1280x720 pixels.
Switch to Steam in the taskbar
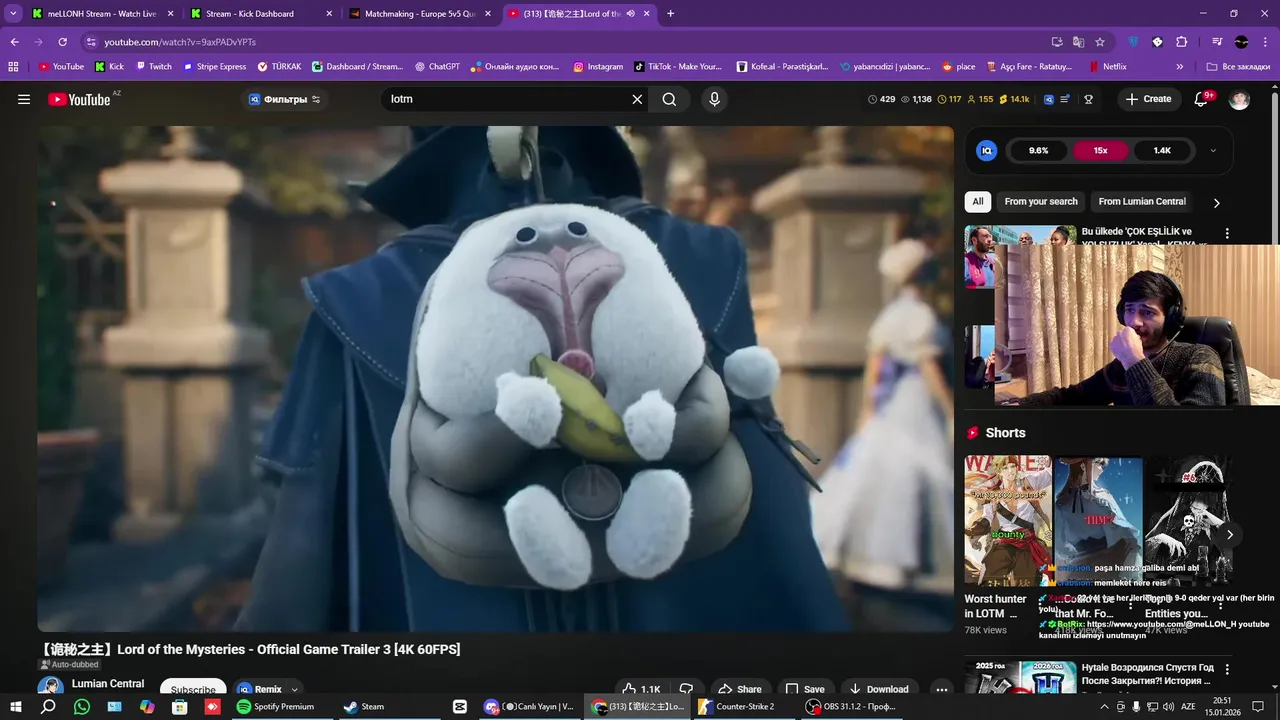(364, 706)
